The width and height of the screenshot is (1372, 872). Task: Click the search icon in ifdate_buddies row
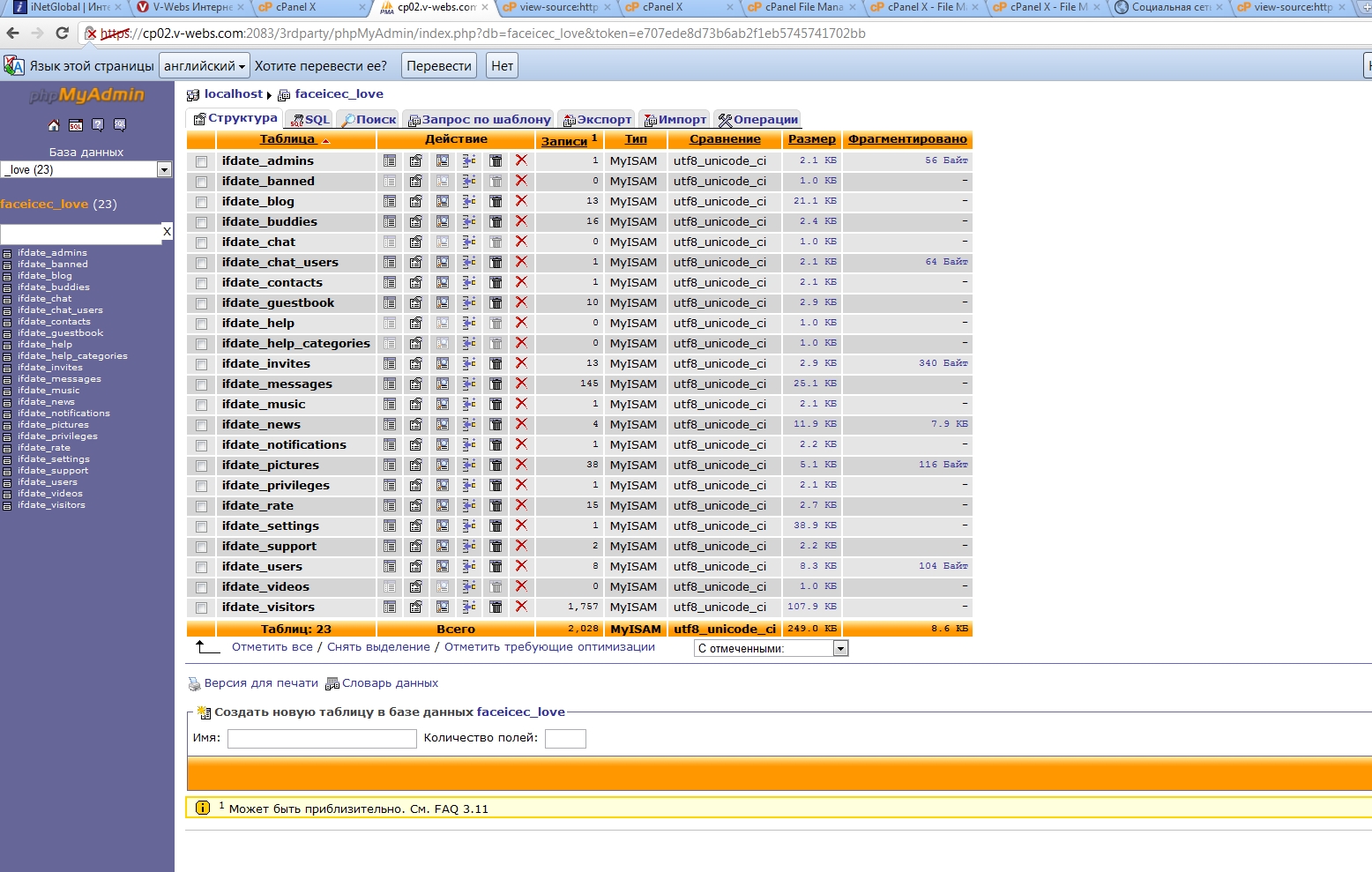pos(443,221)
